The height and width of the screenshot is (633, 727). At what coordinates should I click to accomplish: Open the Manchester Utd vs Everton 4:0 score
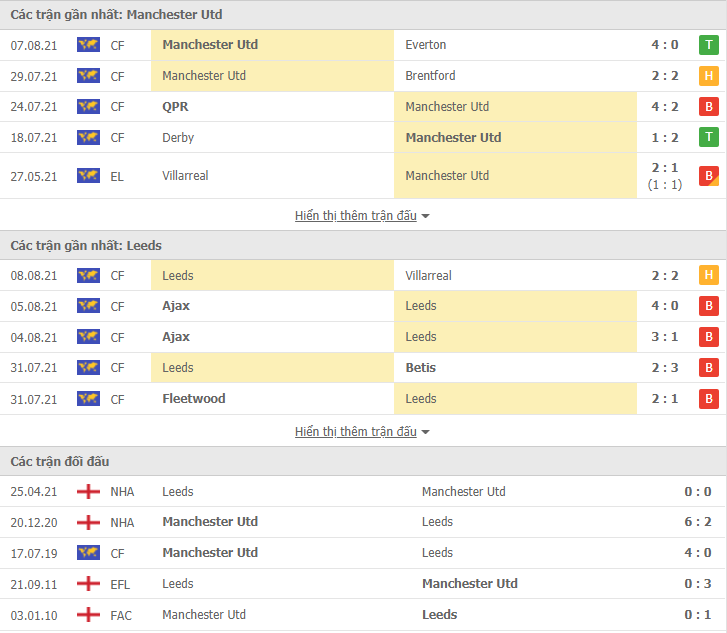[664, 45]
